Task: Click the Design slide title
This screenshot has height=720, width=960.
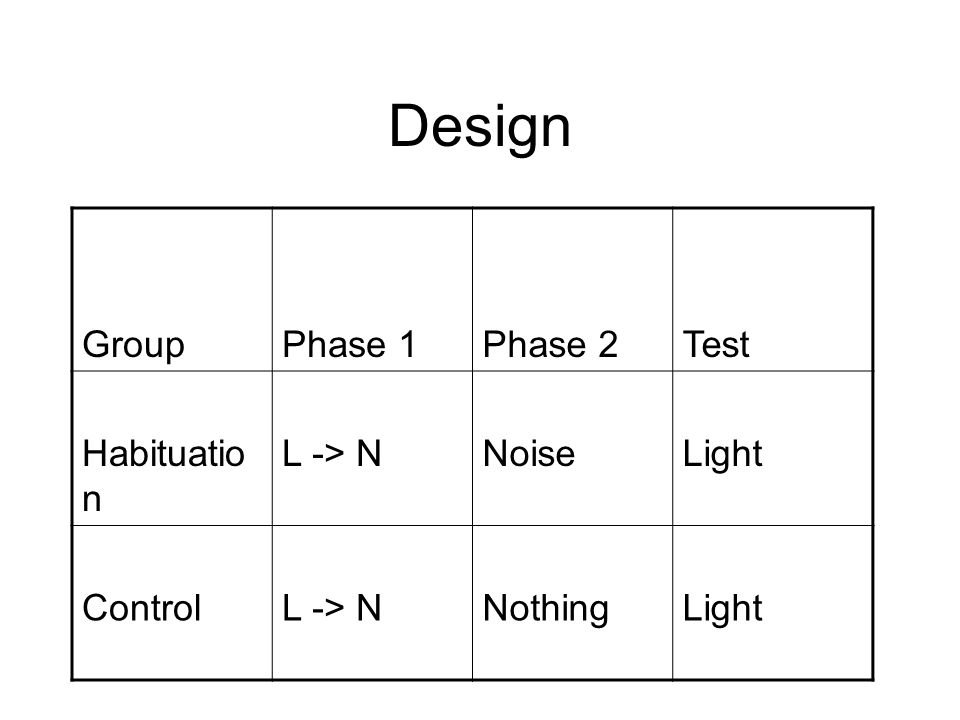Action: pos(480,127)
